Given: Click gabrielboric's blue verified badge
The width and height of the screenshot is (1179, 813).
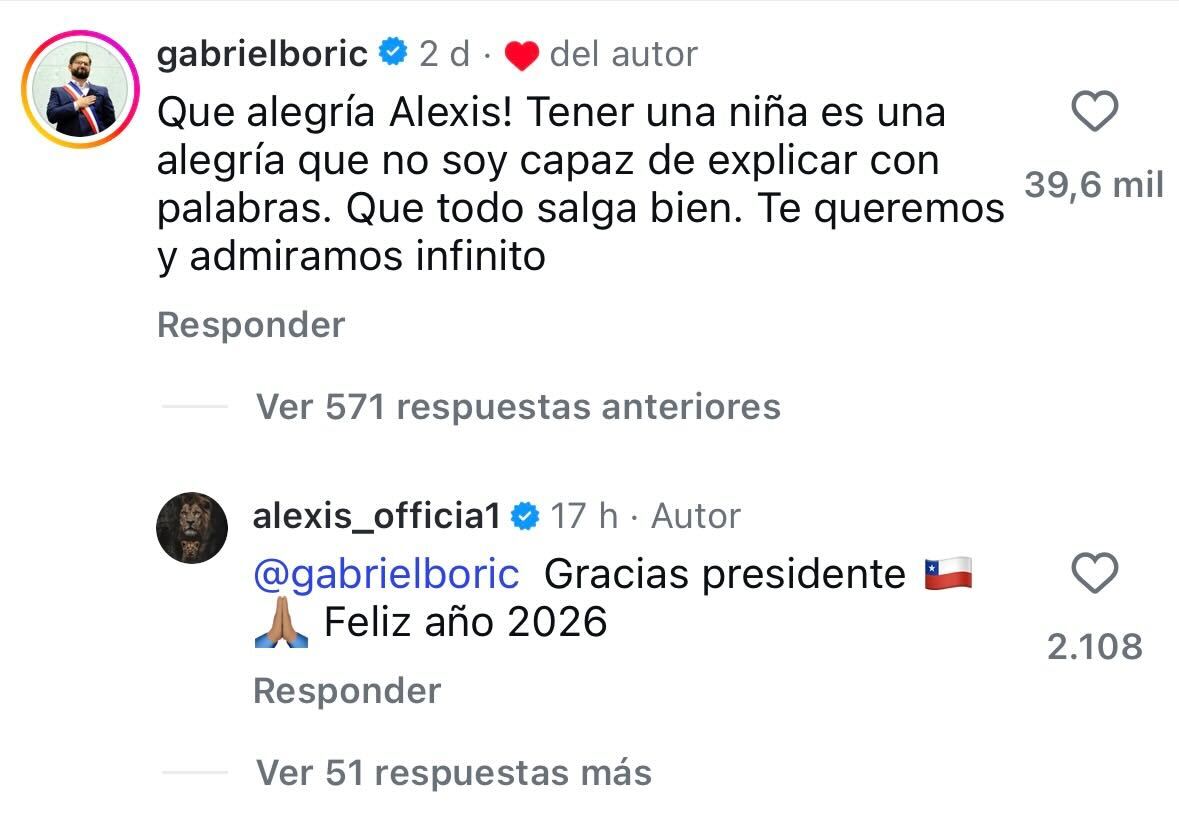Looking at the screenshot, I should coord(393,53).
